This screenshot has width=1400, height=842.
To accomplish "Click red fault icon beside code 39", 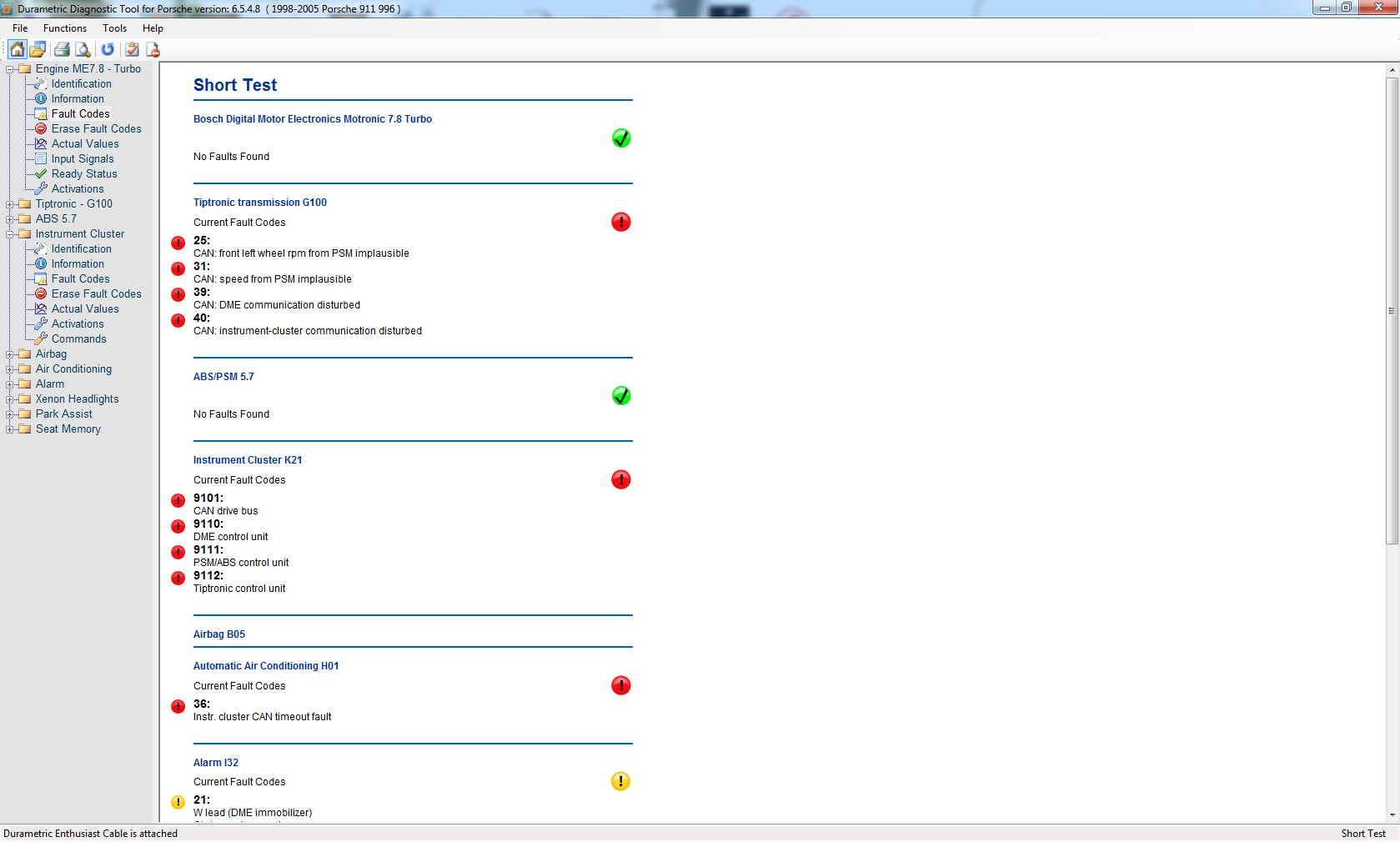I will [x=178, y=294].
